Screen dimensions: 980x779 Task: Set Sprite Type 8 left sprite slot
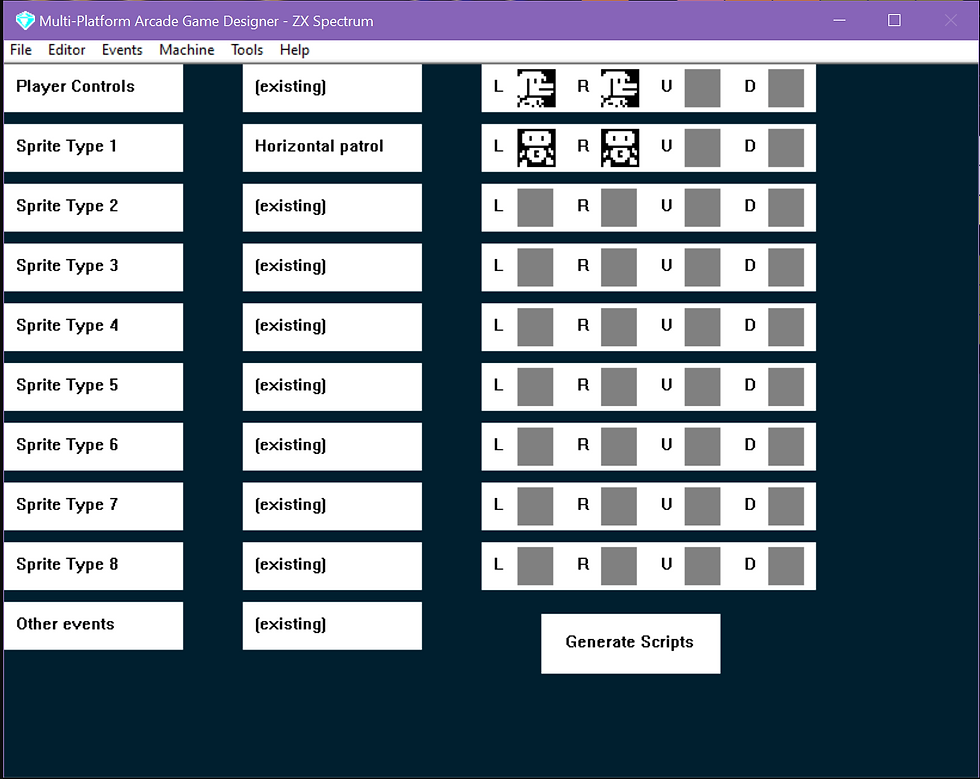pos(535,566)
